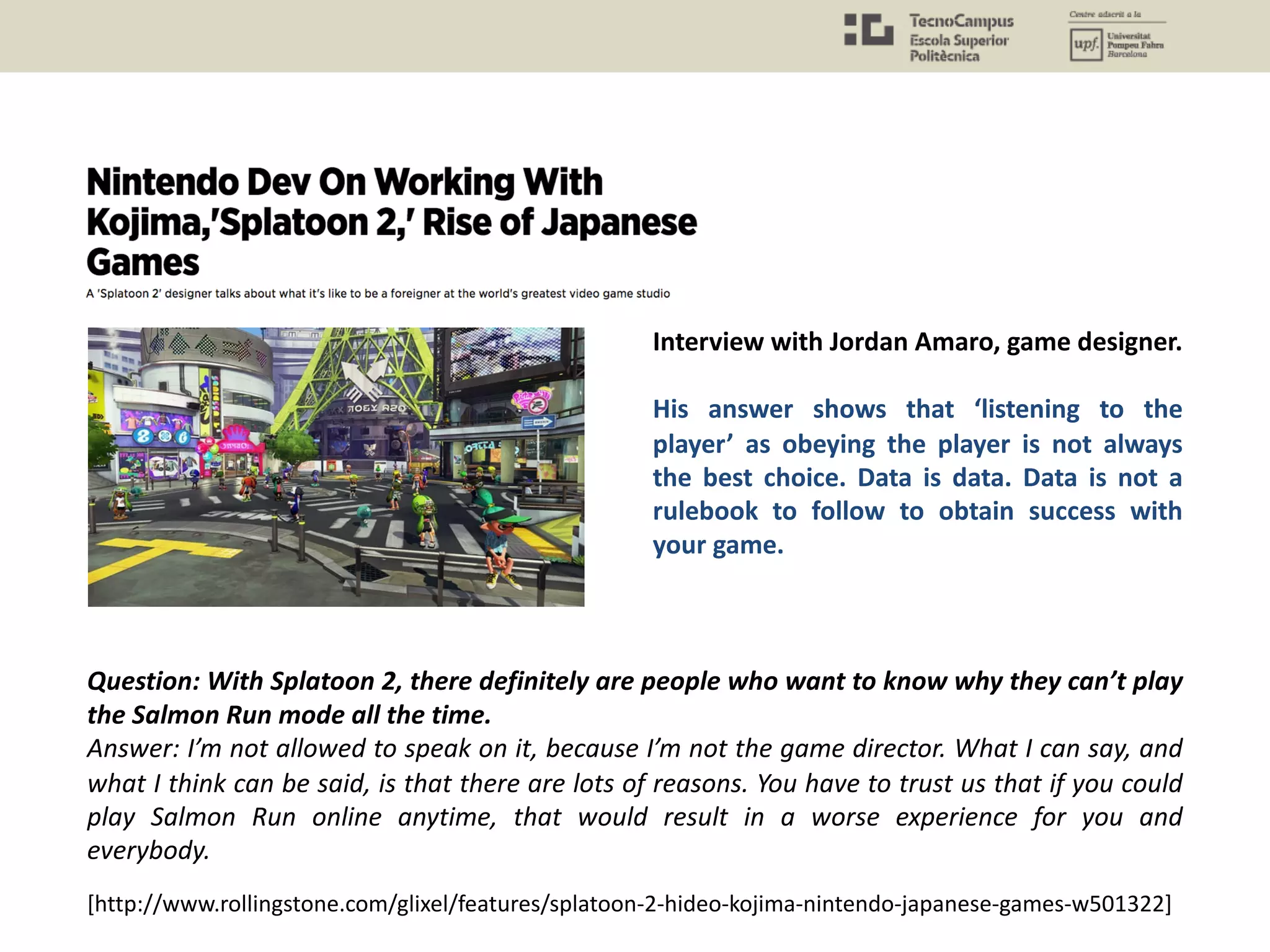This screenshot has width=1270, height=952.
Task: Click the headline 'Nintendo Dev On Working With'
Action: click(x=345, y=182)
